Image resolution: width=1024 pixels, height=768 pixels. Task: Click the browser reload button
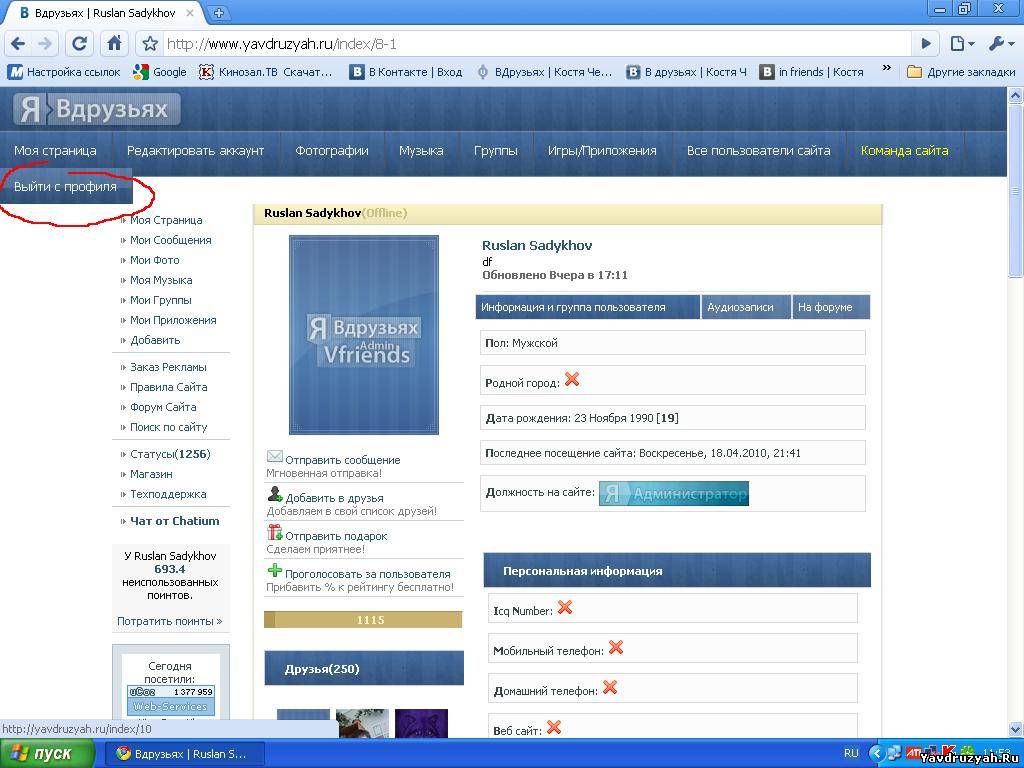80,43
